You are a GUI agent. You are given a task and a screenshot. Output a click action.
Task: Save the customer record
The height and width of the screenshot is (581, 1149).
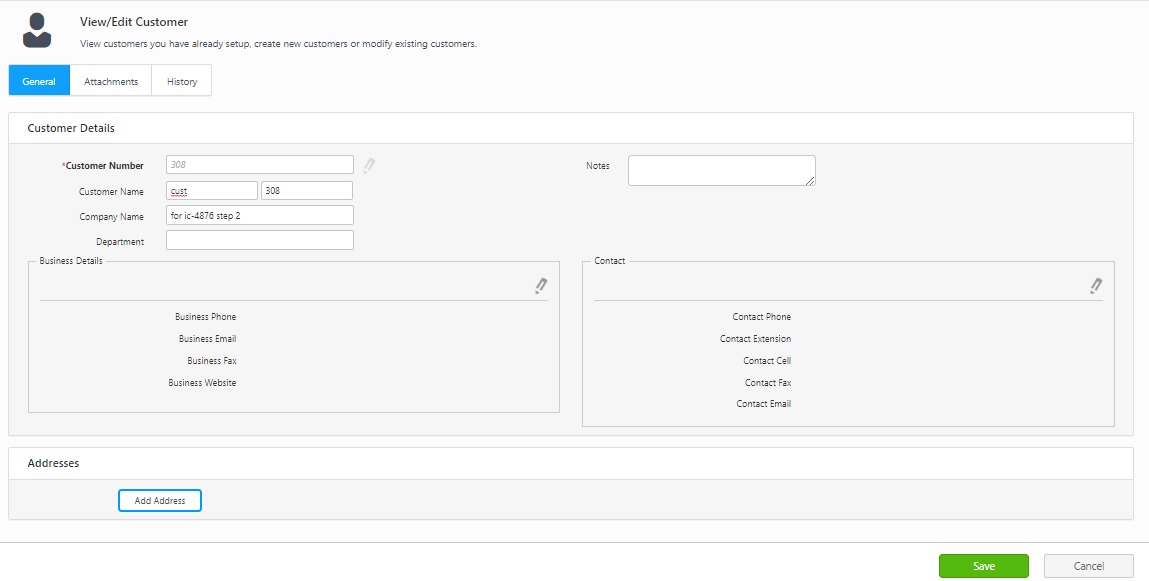click(x=983, y=566)
